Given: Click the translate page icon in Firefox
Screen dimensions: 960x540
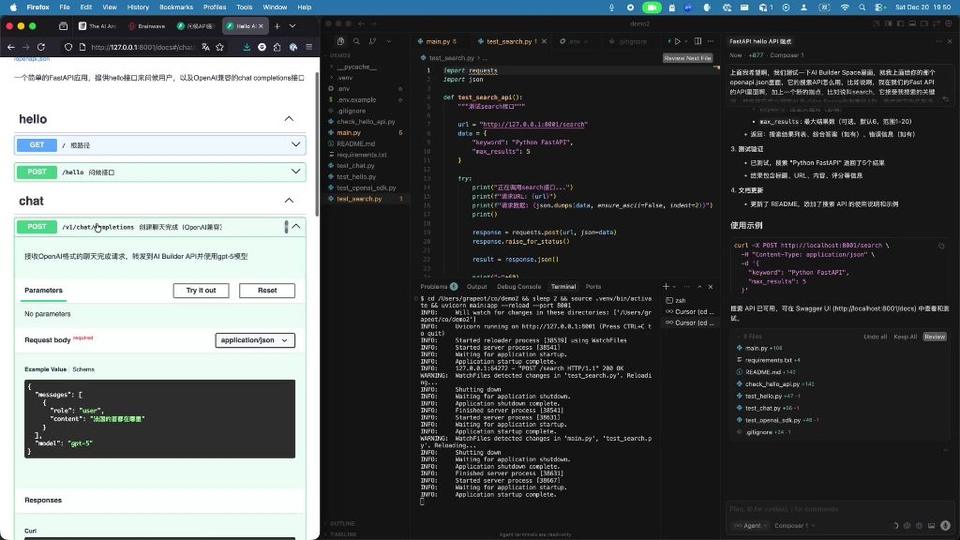Looking at the screenshot, I should tap(206, 47).
